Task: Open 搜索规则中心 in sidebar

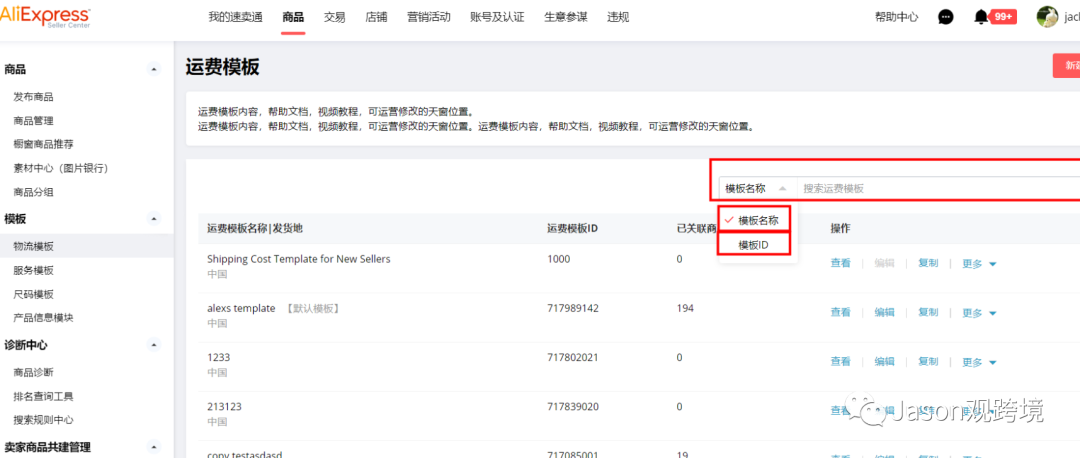Action: (43, 419)
